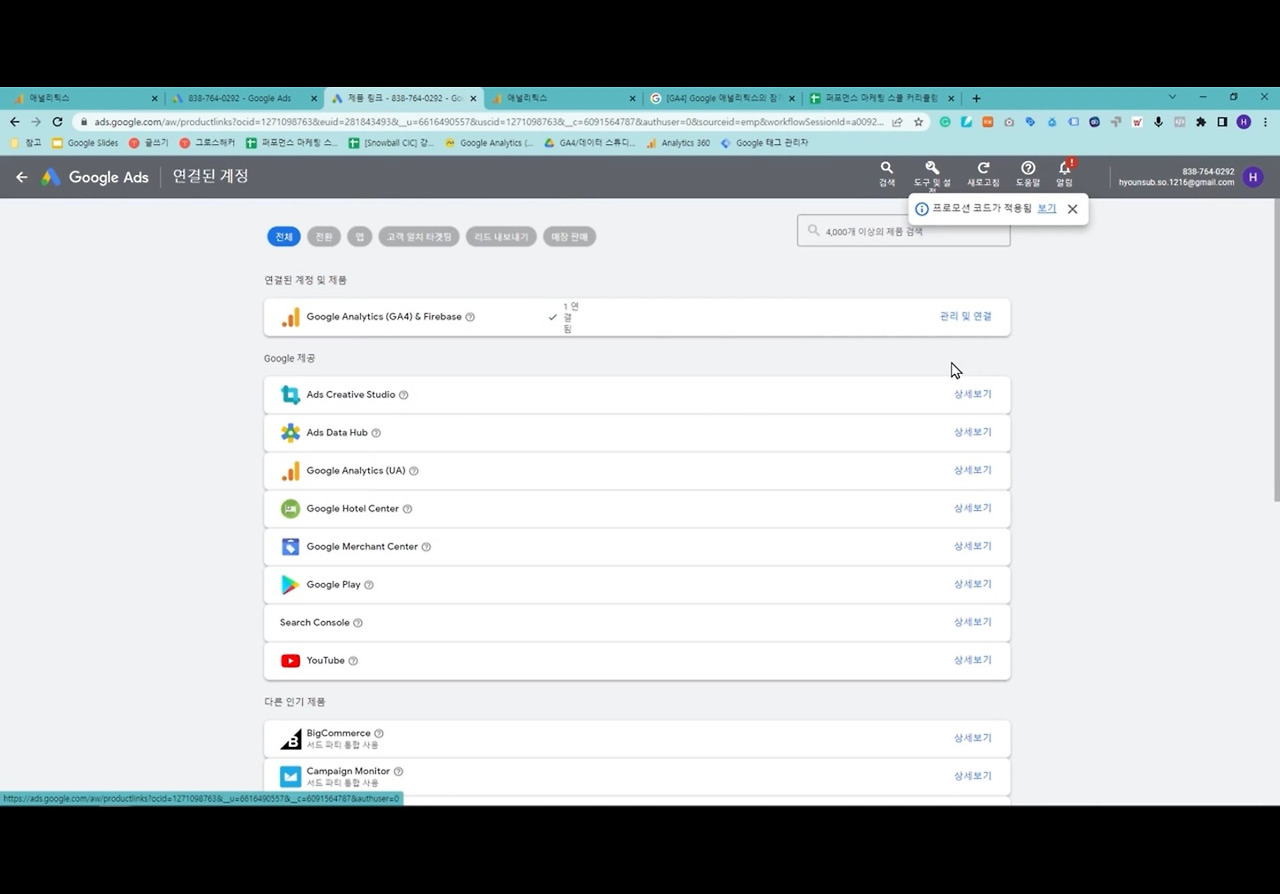Click the page vertical scrollbar

tap(1275, 350)
